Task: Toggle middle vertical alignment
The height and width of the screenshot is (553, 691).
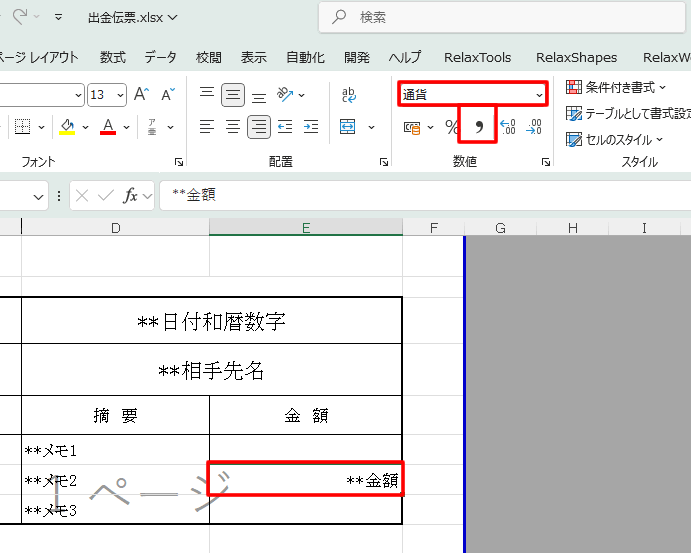Action: pos(233,95)
